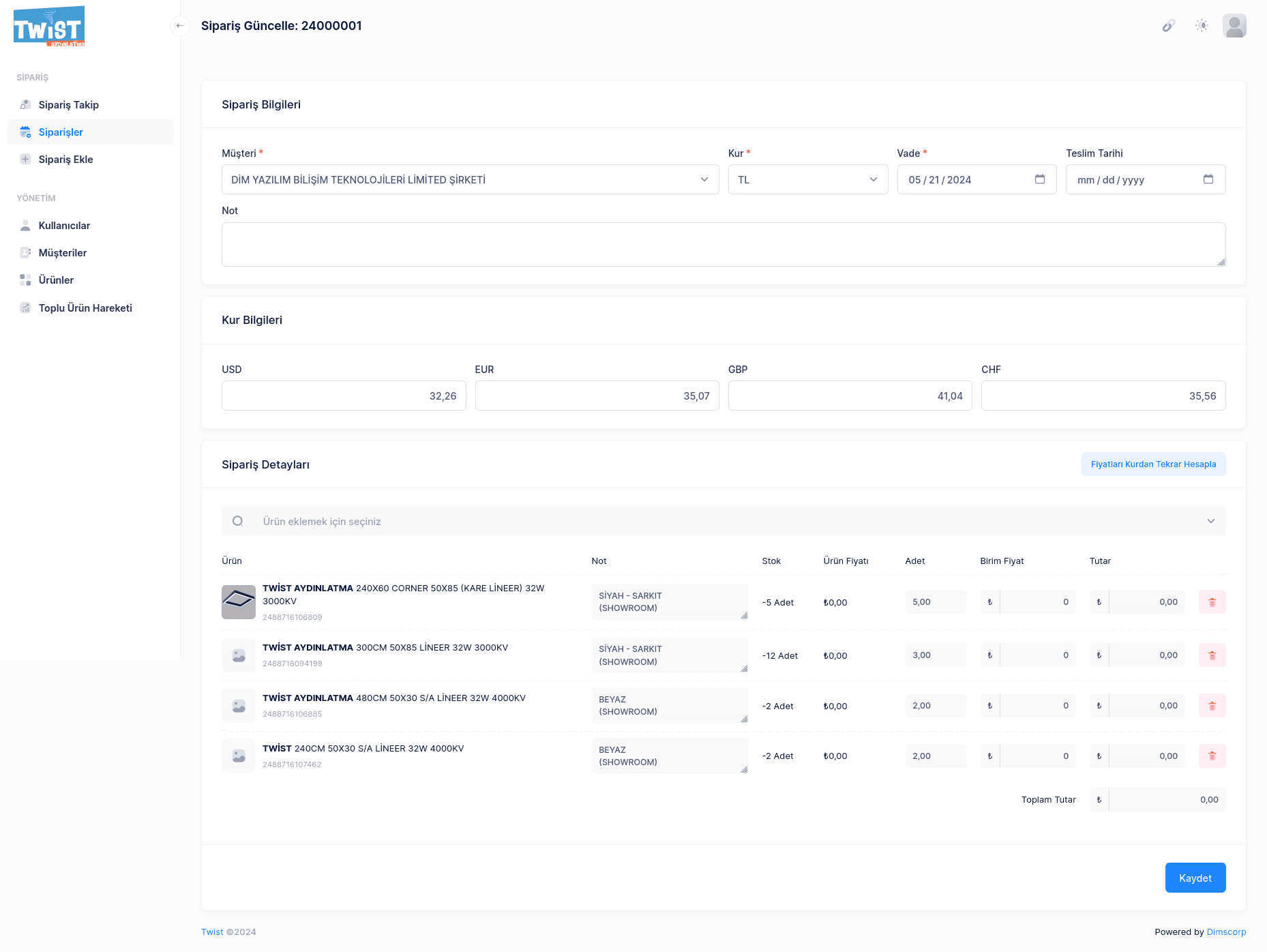The image size is (1267, 952).
Task: Click the USD exchange rate input field
Action: click(x=344, y=396)
